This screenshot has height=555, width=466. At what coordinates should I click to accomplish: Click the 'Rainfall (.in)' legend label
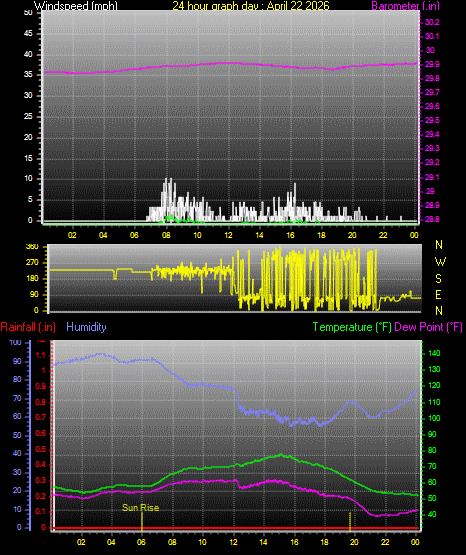point(28,327)
